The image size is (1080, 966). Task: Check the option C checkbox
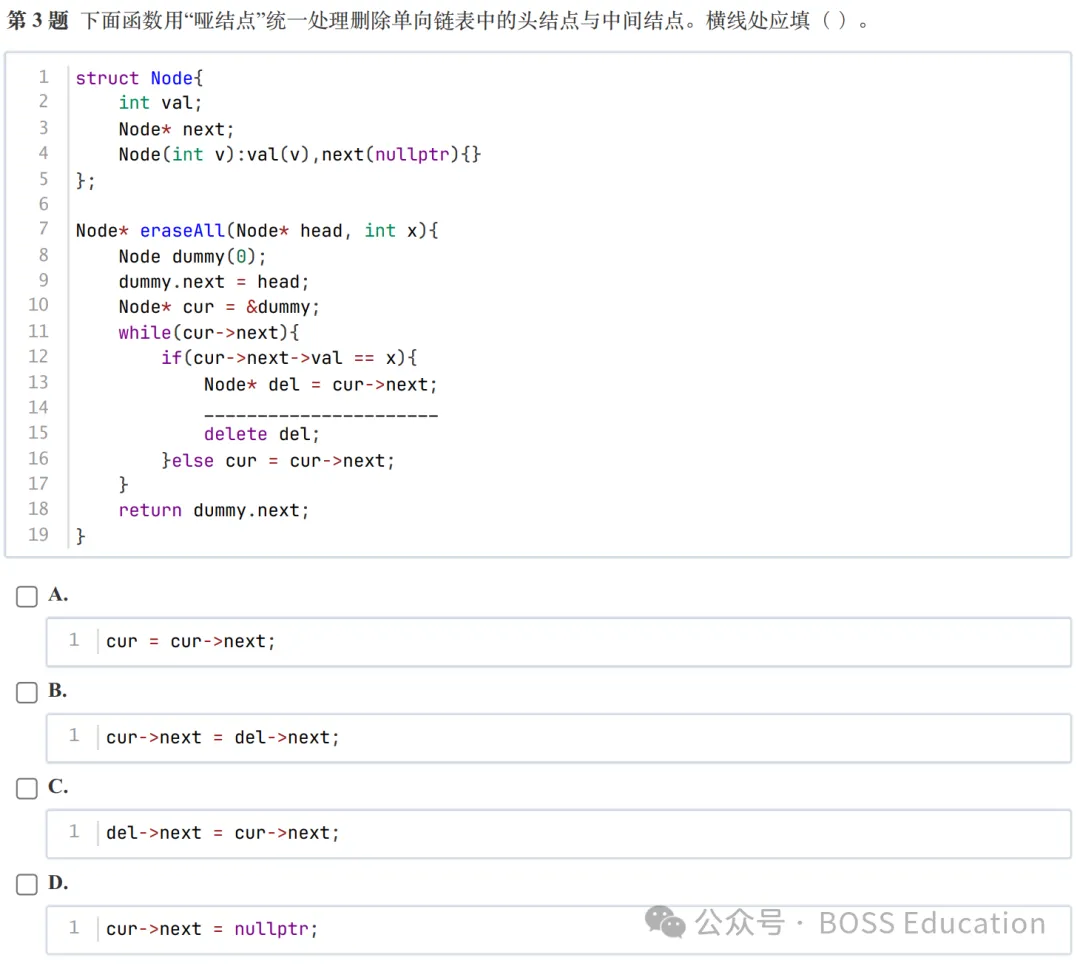point(27,788)
